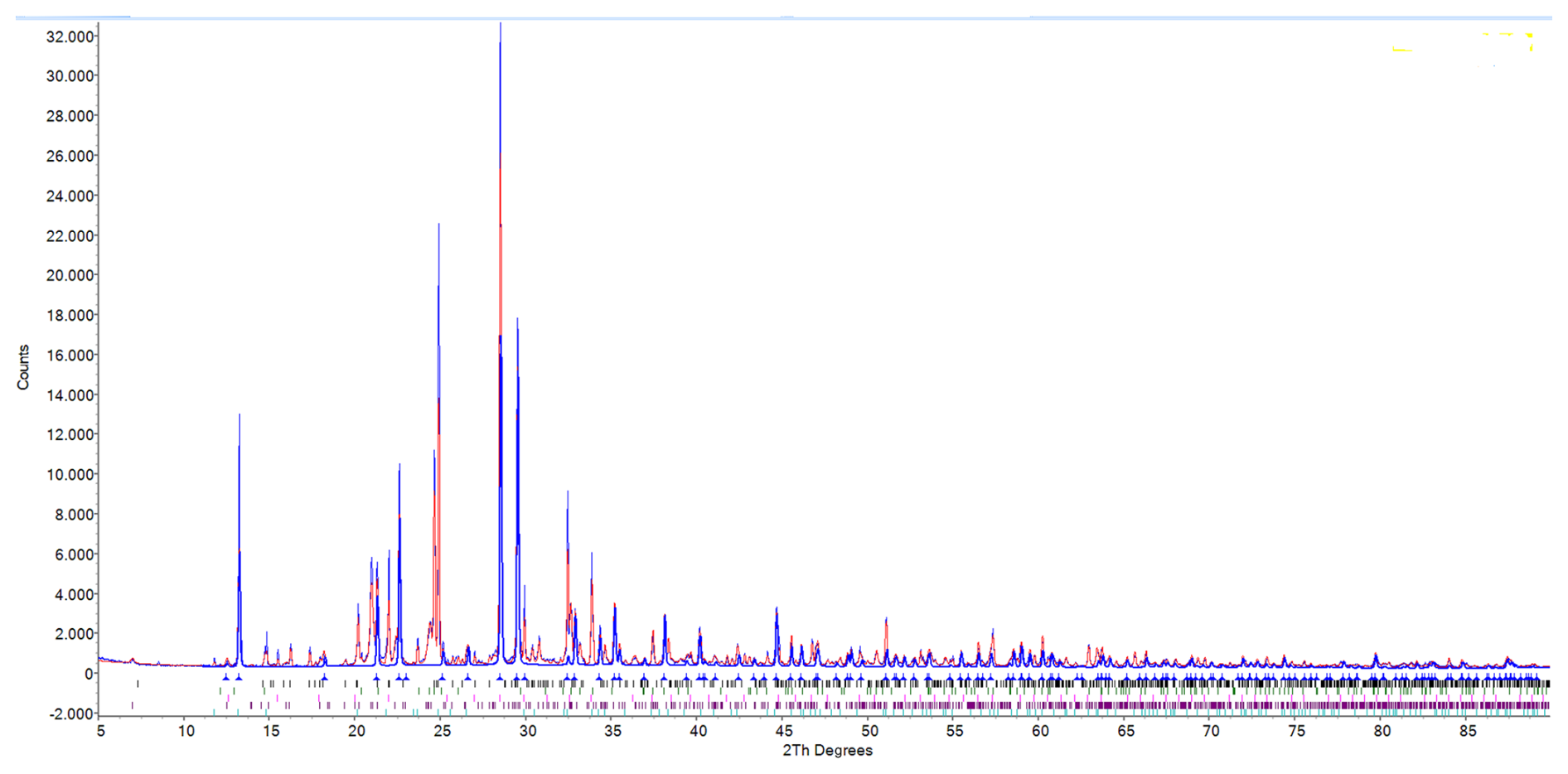
Task: Click the 32.000 label on the y-axis
Action: pos(70,36)
